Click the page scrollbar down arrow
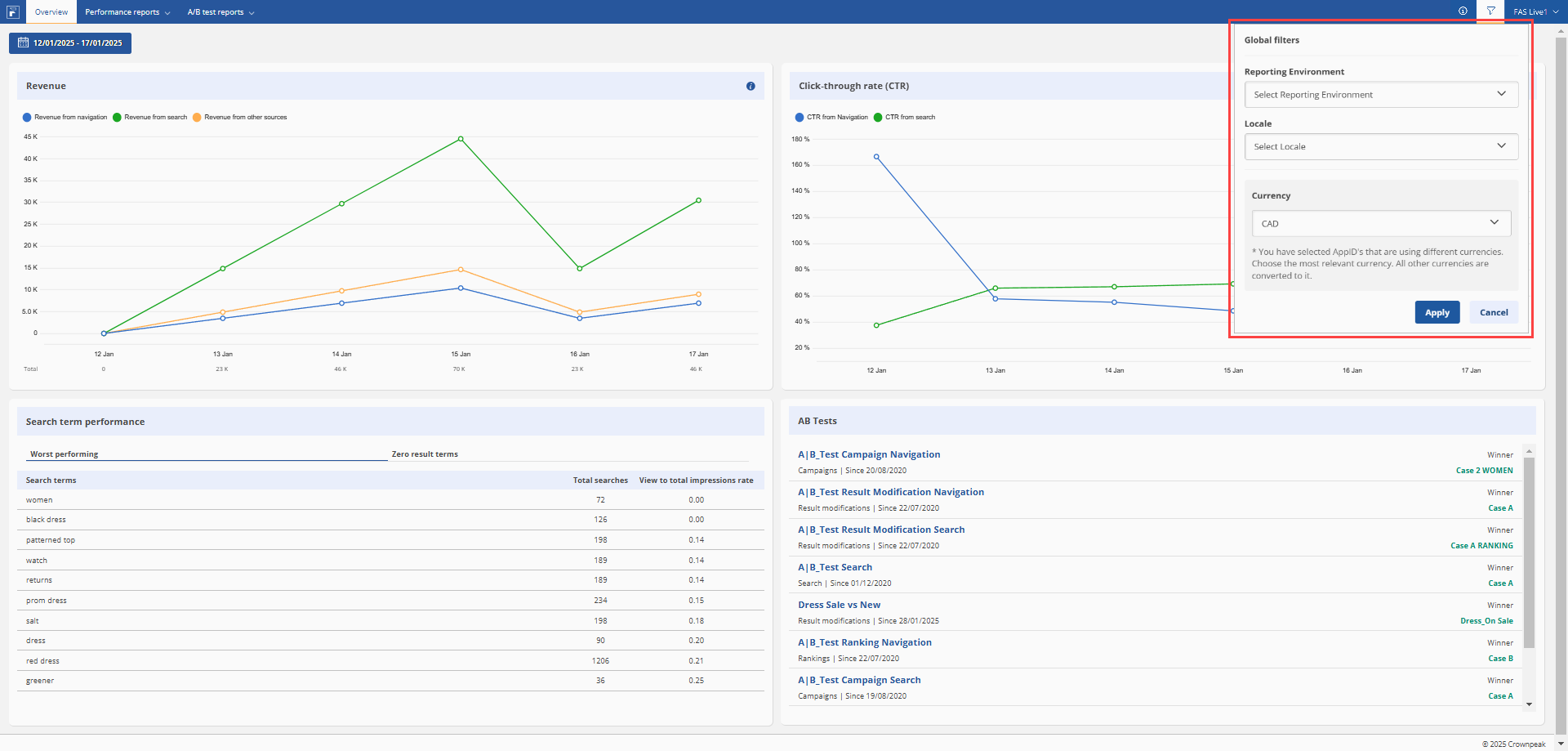The height and width of the screenshot is (751, 1568). pos(1561,744)
